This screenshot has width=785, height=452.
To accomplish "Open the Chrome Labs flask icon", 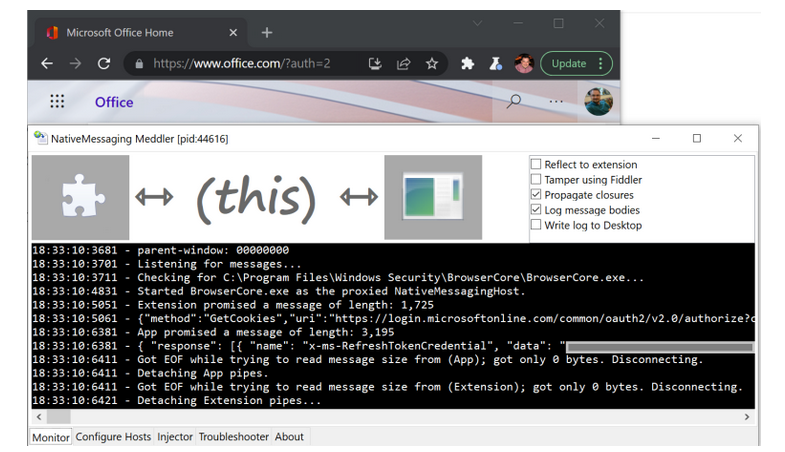I will 496,64.
